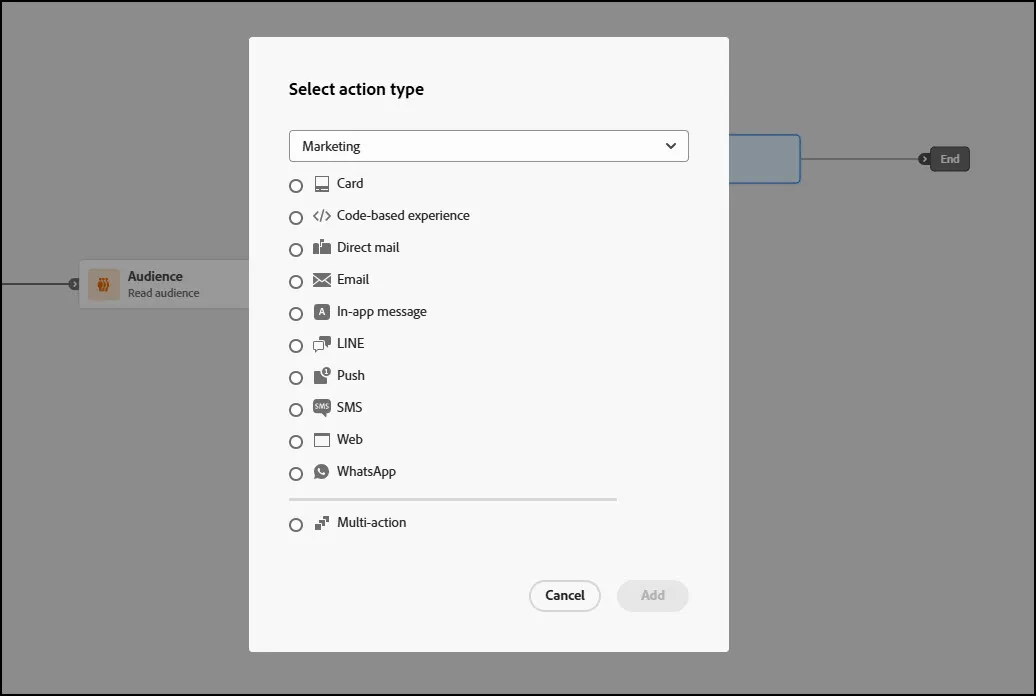The image size is (1036, 696).
Task: Choose the Push radio button
Action: tap(296, 377)
